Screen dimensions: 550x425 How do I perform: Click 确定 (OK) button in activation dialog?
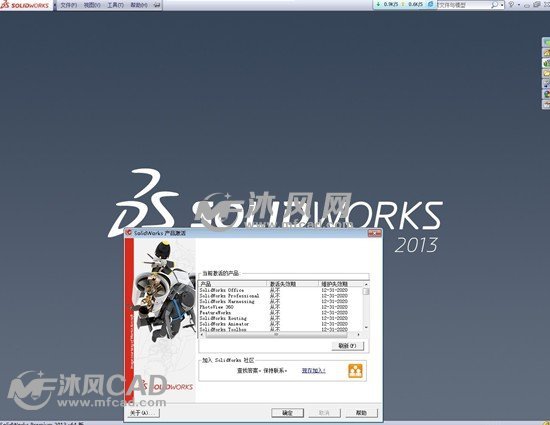pyautogui.click(x=287, y=413)
